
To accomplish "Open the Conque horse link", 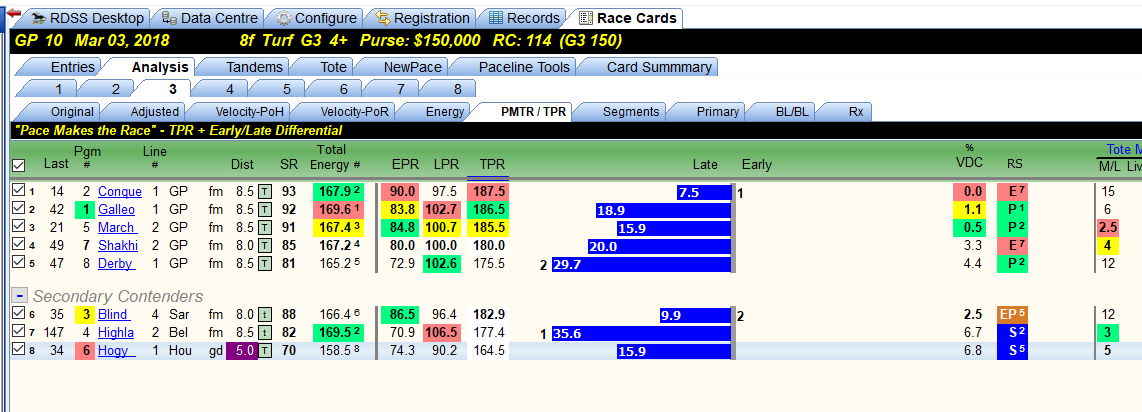I will [x=119, y=191].
